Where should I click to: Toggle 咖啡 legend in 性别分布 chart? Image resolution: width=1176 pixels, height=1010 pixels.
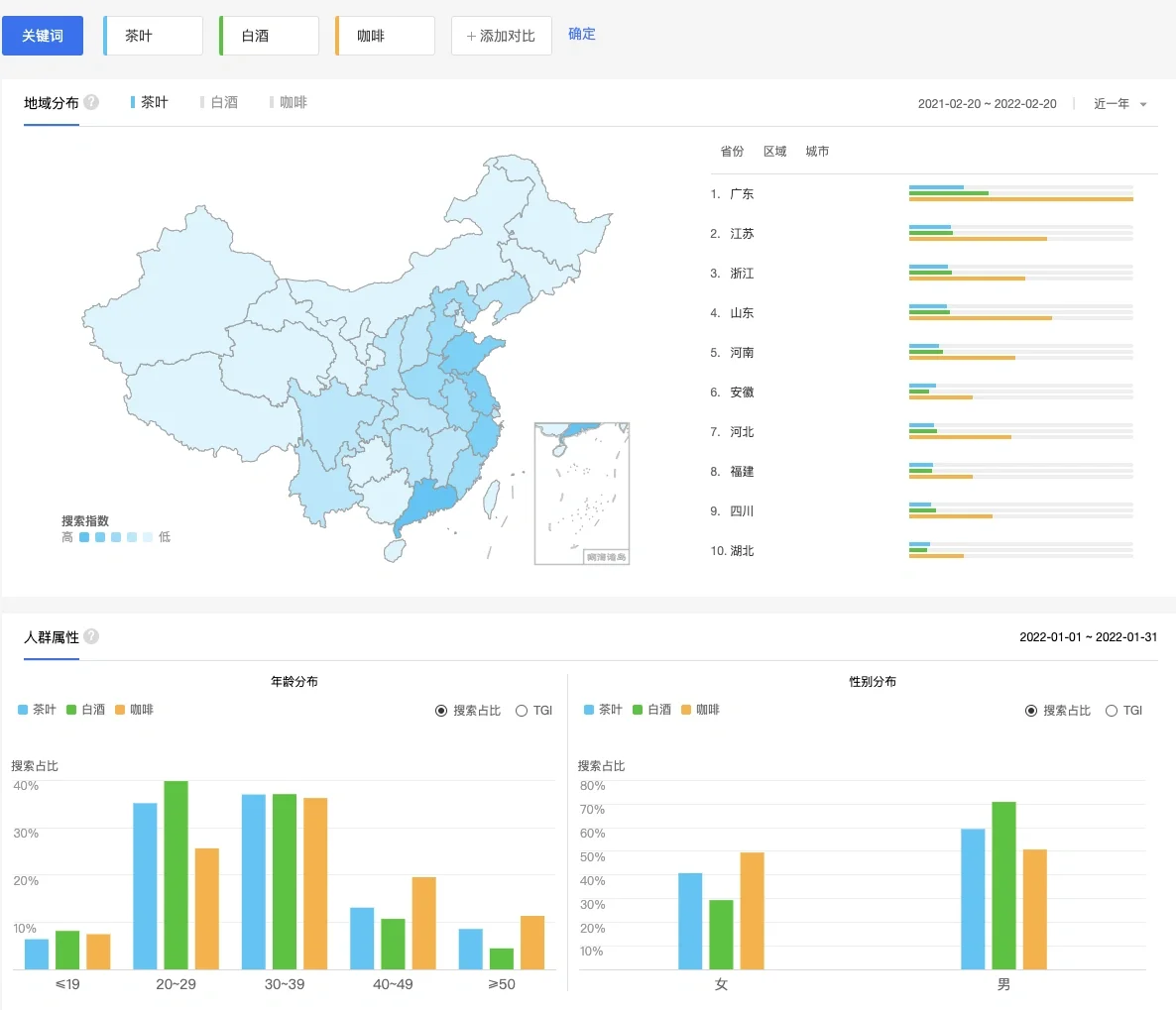pyautogui.click(x=700, y=710)
